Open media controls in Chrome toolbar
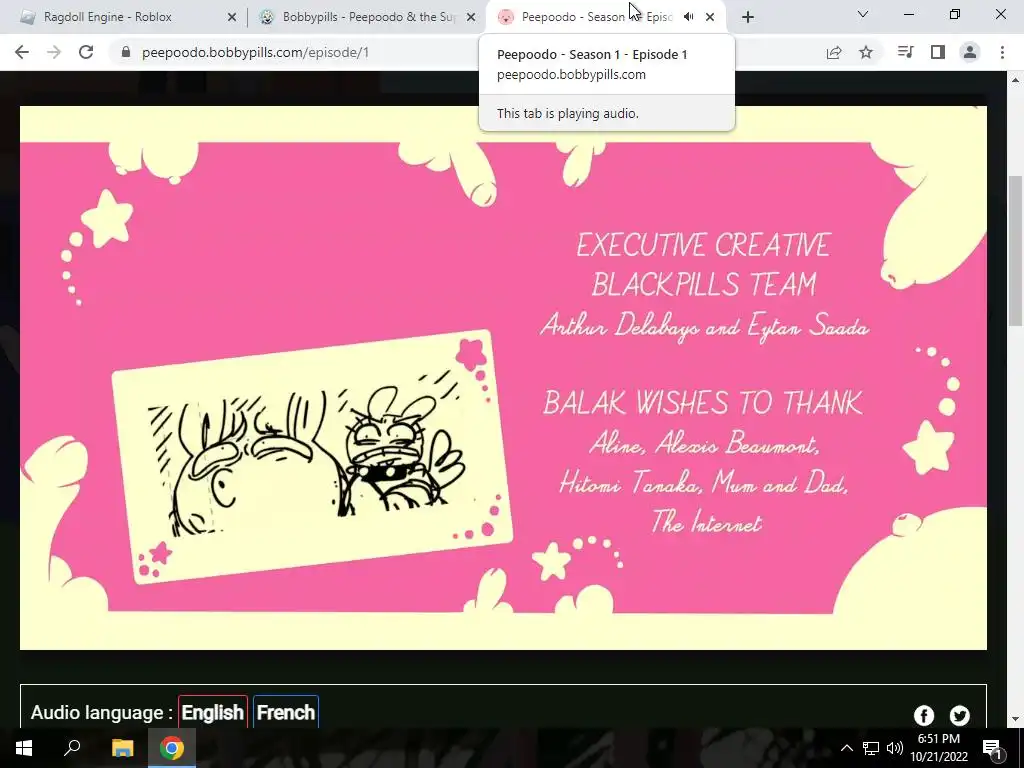Screen dimensions: 1024x768 point(905,52)
